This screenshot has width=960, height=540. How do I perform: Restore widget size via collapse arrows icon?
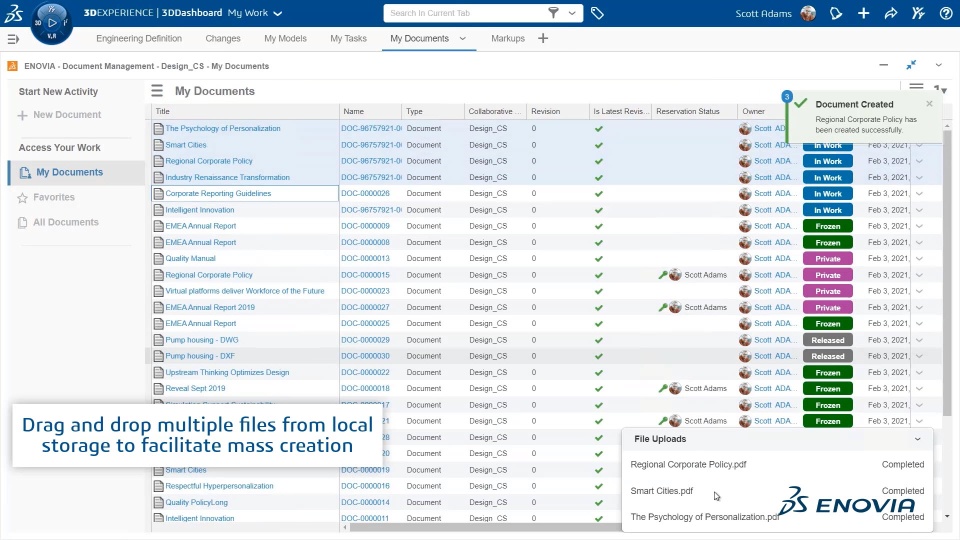[x=911, y=64]
